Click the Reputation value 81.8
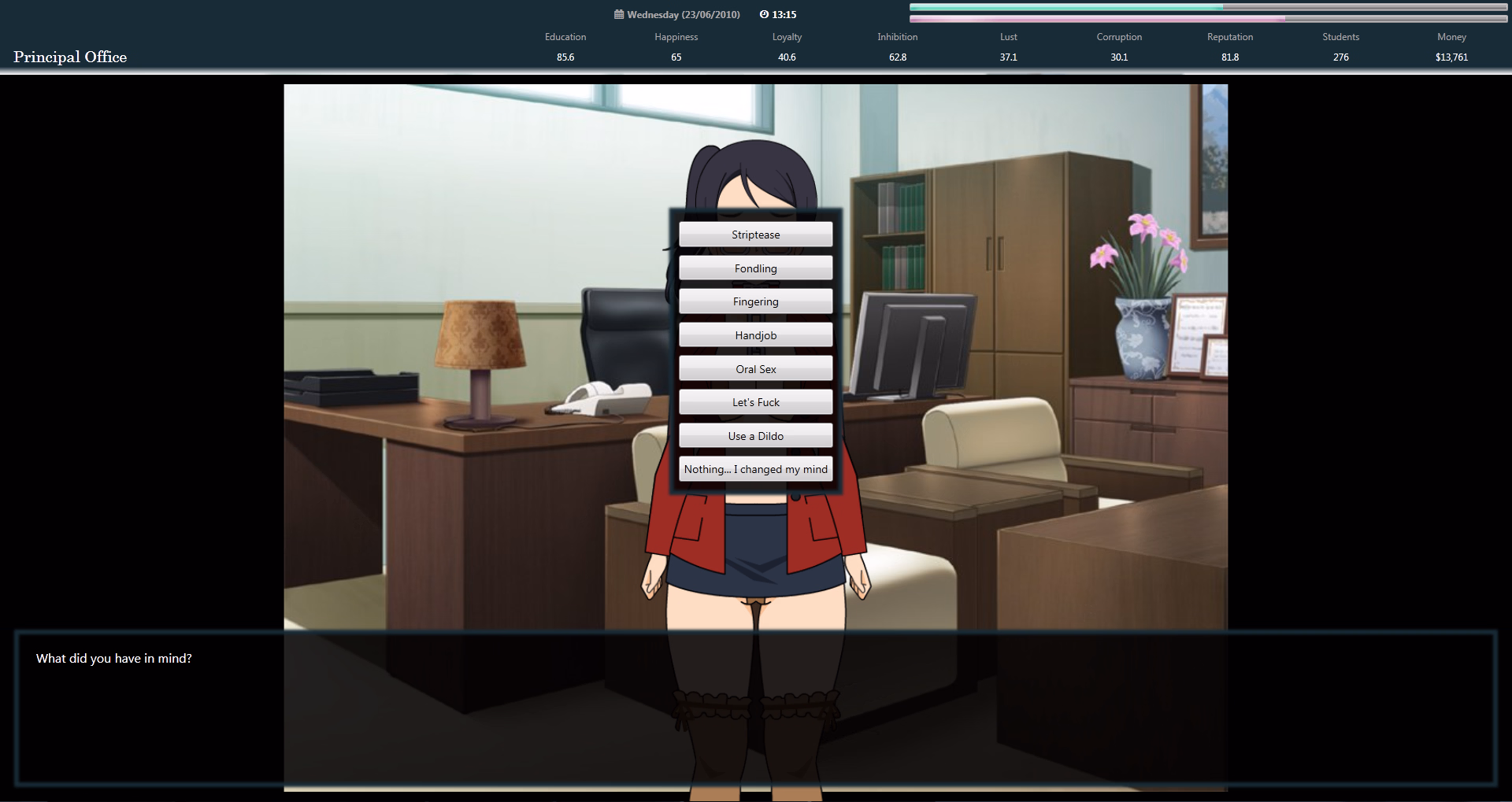The width and height of the screenshot is (1512, 802). click(1229, 57)
